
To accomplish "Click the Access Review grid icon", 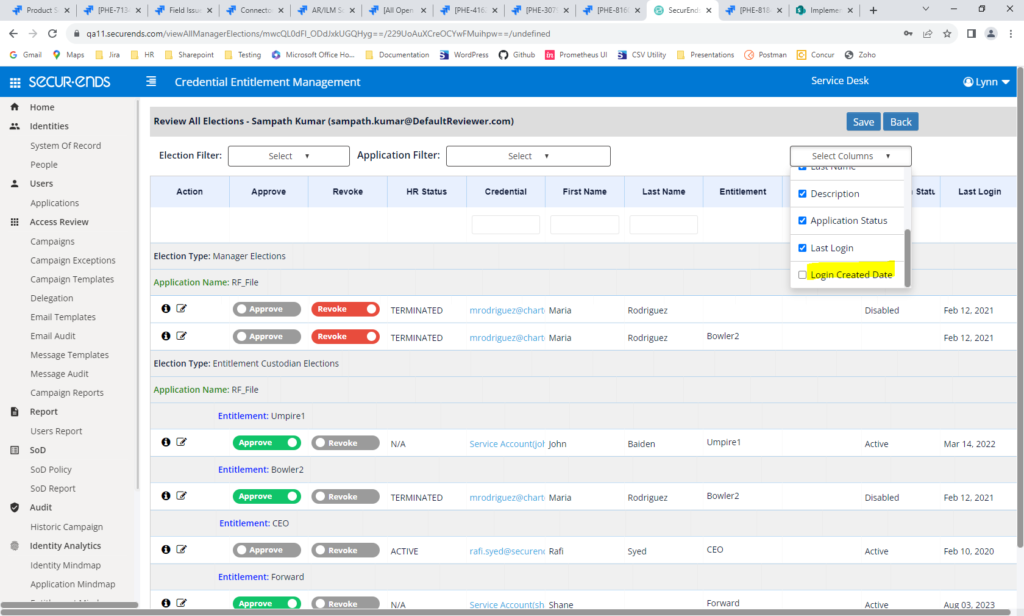I will pos(14,222).
